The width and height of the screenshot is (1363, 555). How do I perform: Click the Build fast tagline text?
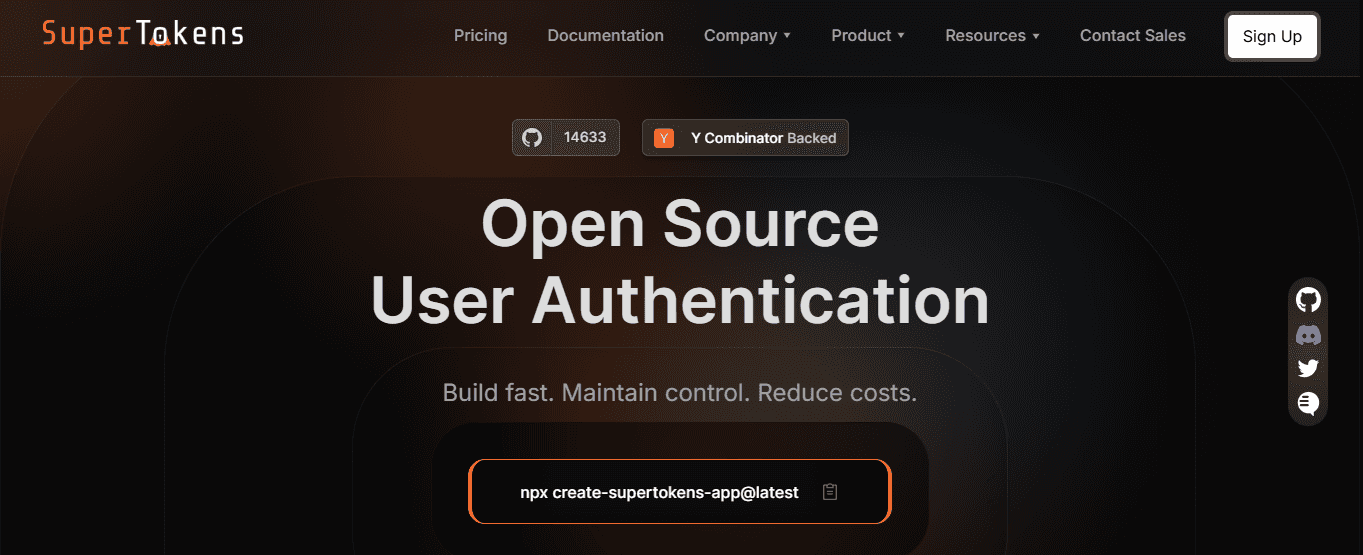[x=680, y=392]
